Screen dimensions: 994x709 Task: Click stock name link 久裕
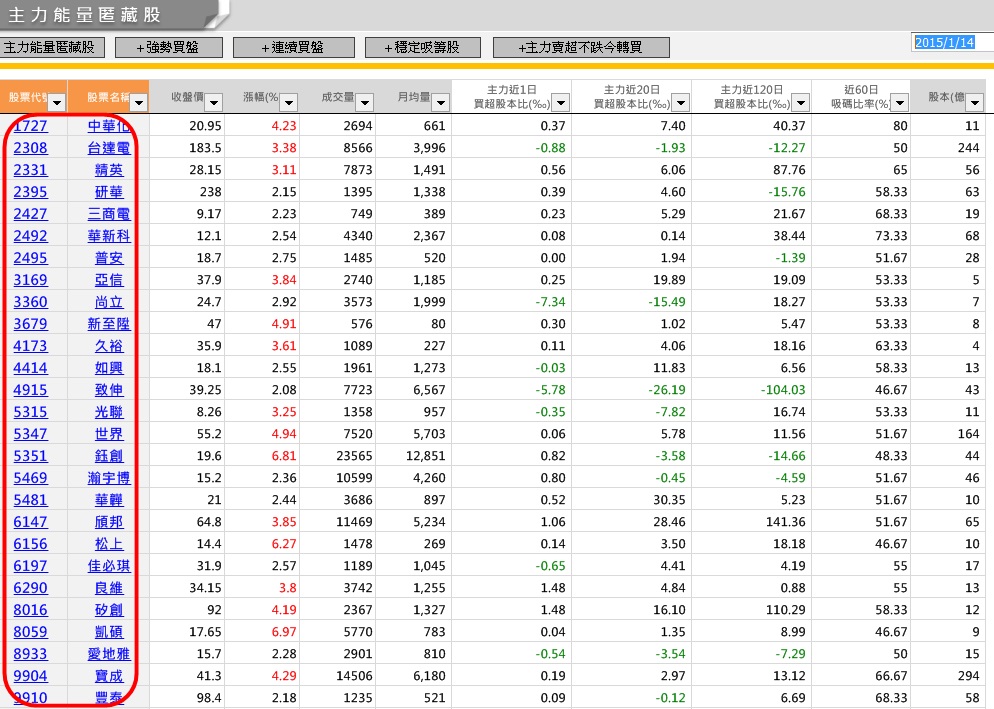[109, 346]
